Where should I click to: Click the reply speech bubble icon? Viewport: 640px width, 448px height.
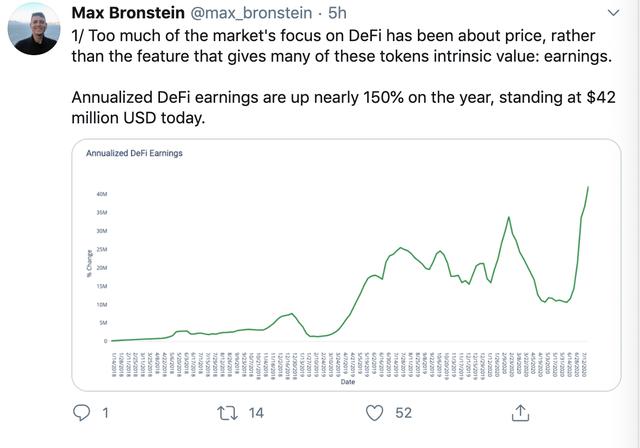pos(83,412)
